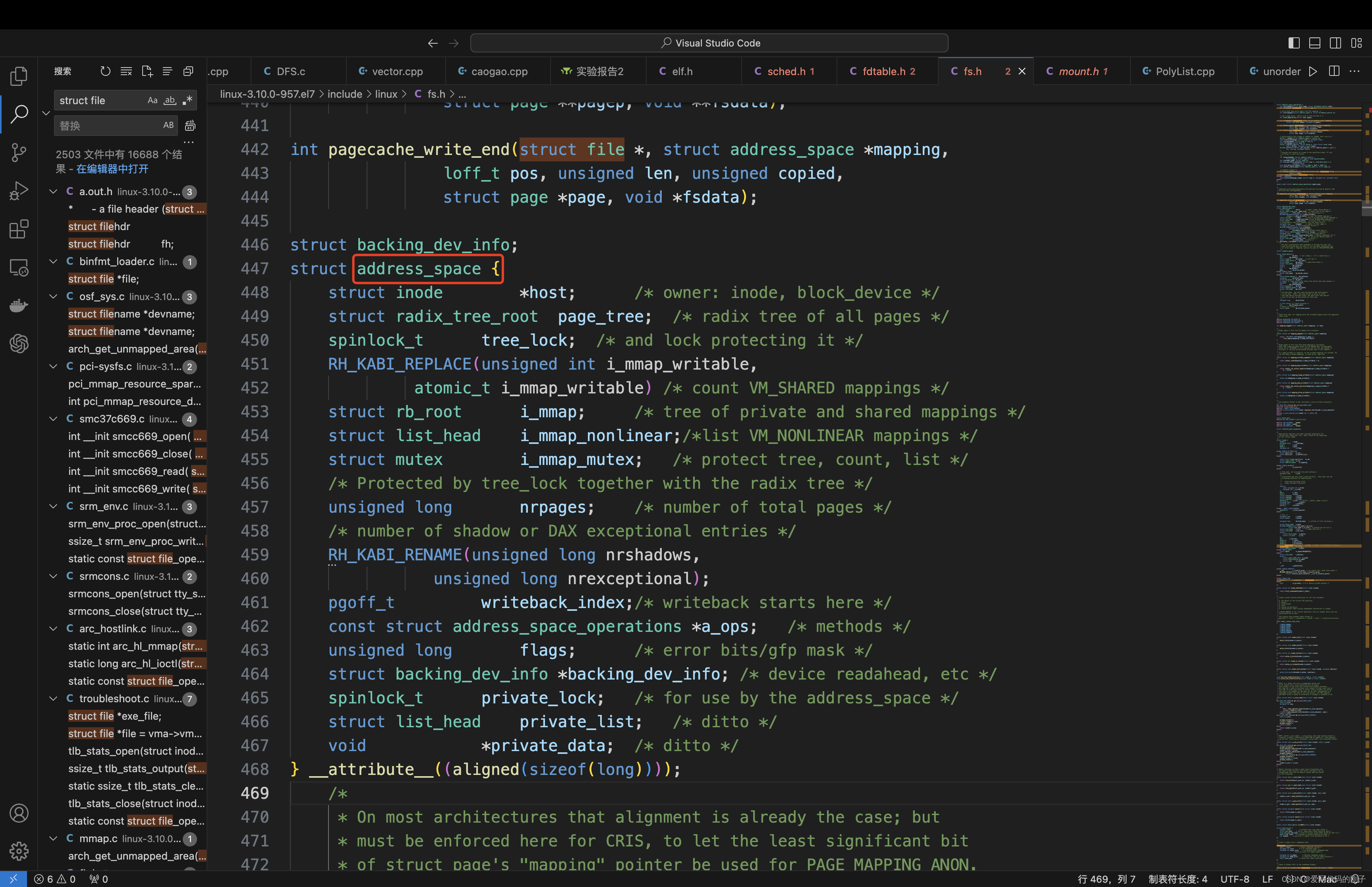
Task: Run the current file with play icon
Action: [1313, 72]
